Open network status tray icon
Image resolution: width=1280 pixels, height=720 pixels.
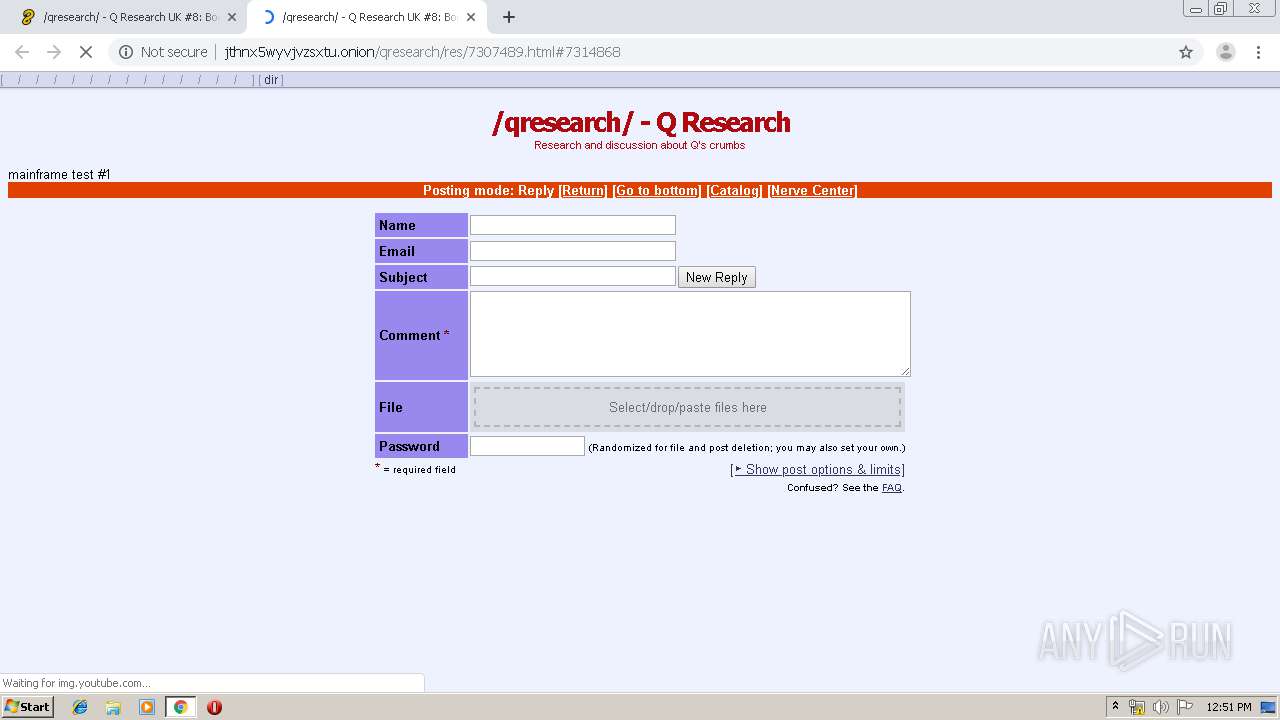1137,707
